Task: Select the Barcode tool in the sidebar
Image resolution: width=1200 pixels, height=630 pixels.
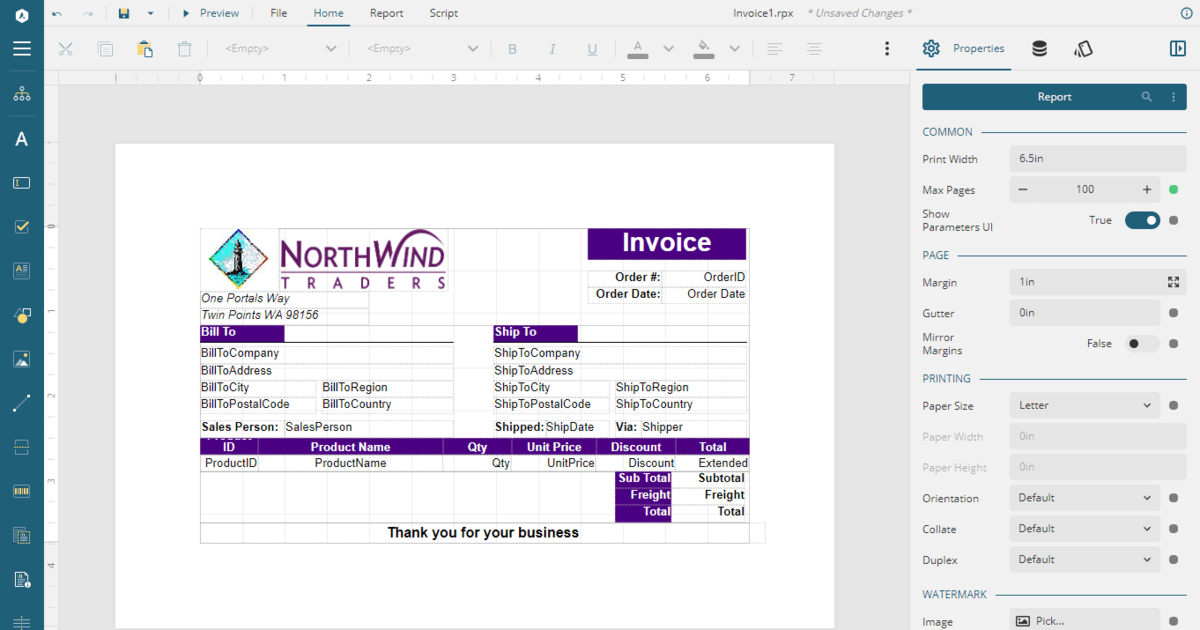Action: [x=21, y=491]
